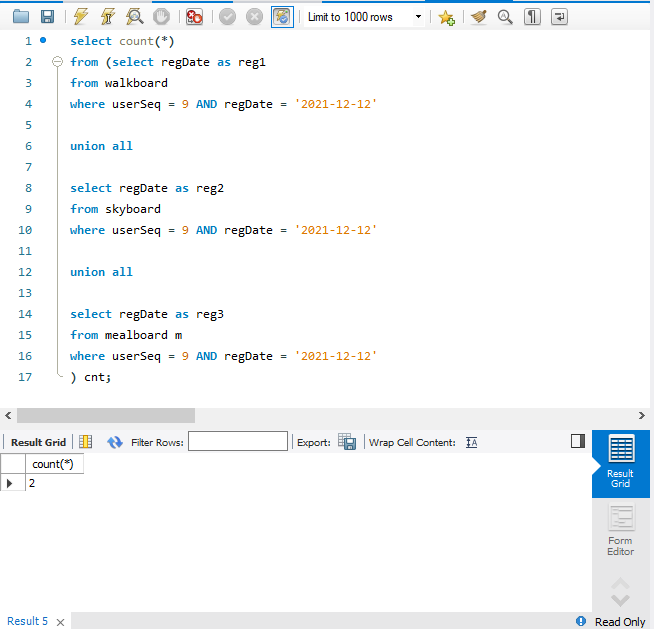The height and width of the screenshot is (629, 654).
Task: Focus the Filter Rows input field
Action: point(238,441)
